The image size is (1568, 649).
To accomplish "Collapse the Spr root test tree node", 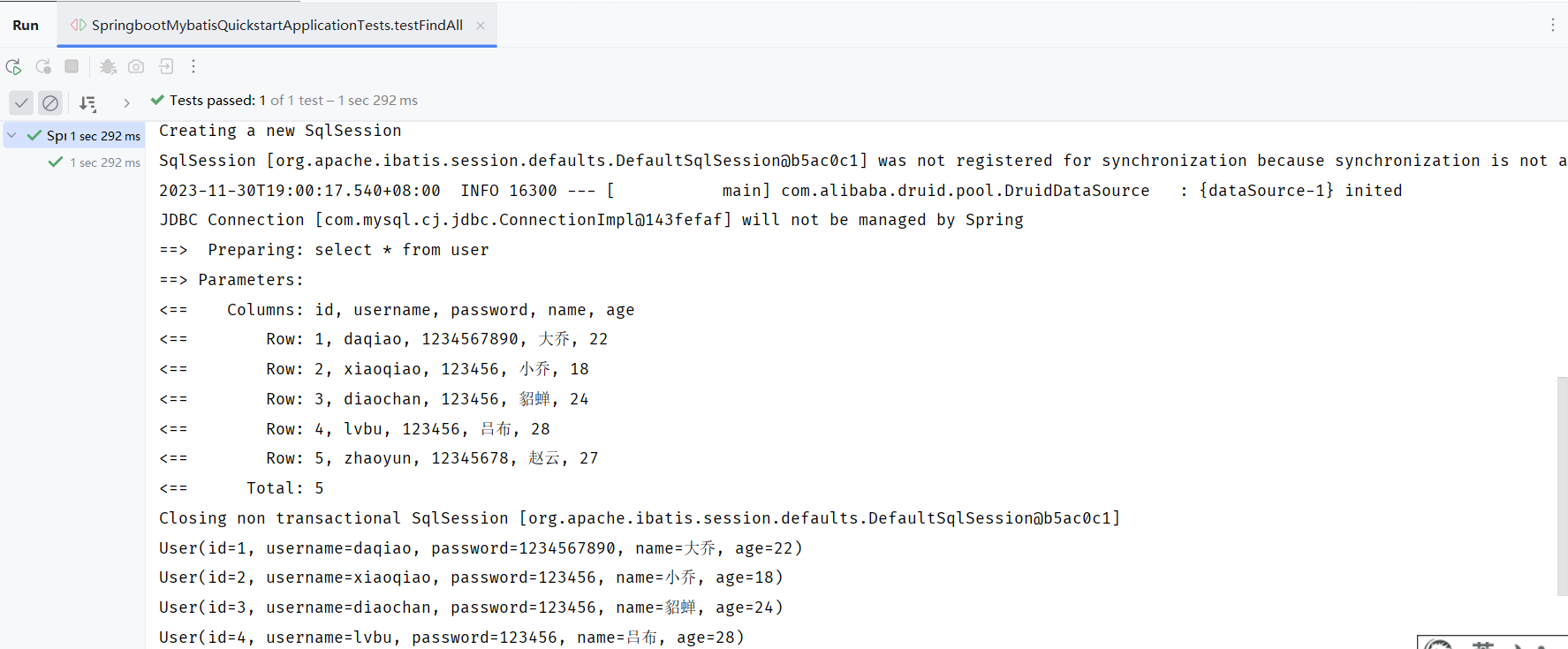I will click(12, 135).
